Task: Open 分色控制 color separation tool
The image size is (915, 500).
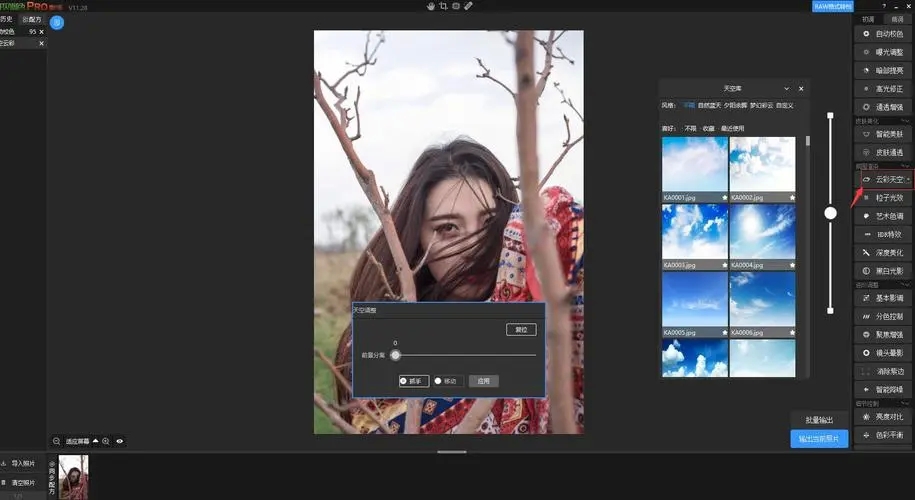Action: point(882,316)
